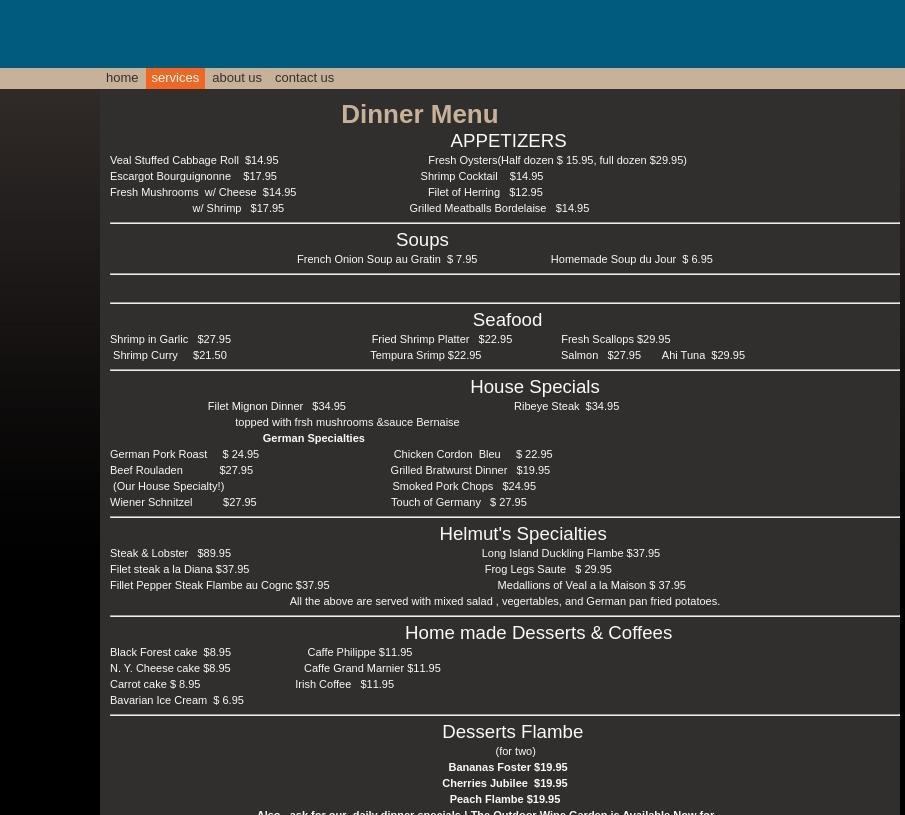This screenshot has width=905, height=815.
Task: Click the Seafood section heading
Action: pyautogui.click(x=507, y=320)
